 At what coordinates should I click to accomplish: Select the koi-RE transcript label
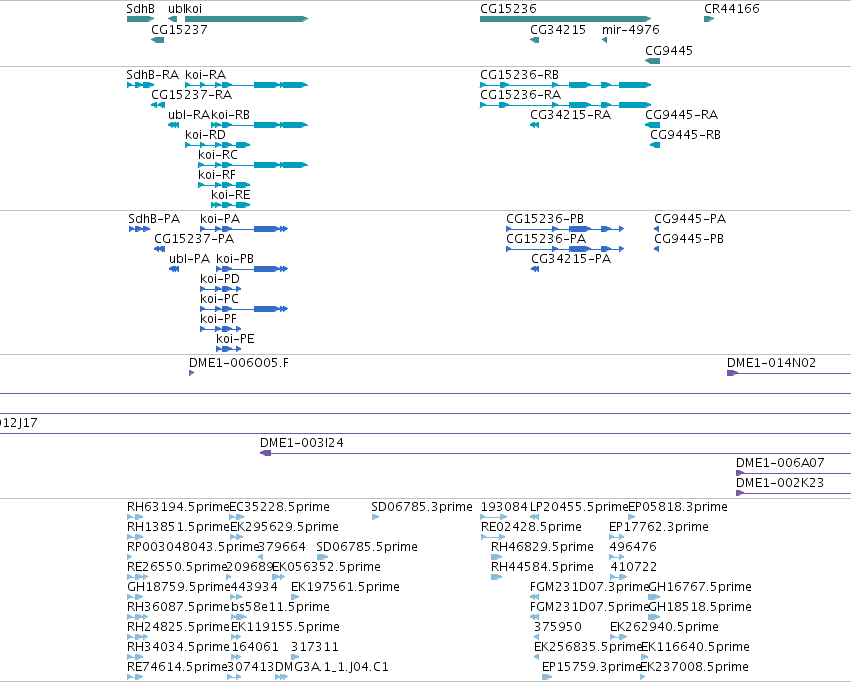231,195
